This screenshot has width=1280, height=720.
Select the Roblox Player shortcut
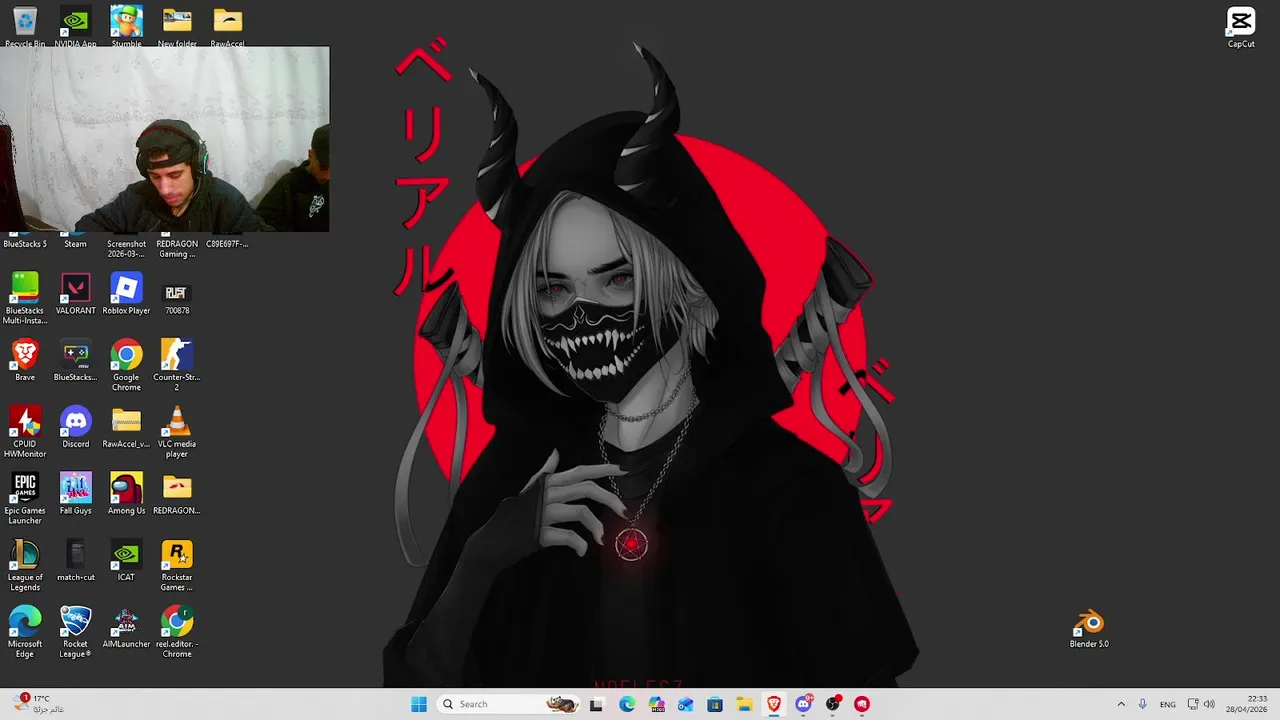126,294
